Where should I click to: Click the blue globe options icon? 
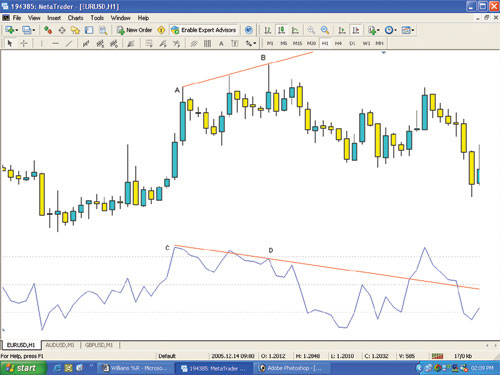click(x=249, y=30)
